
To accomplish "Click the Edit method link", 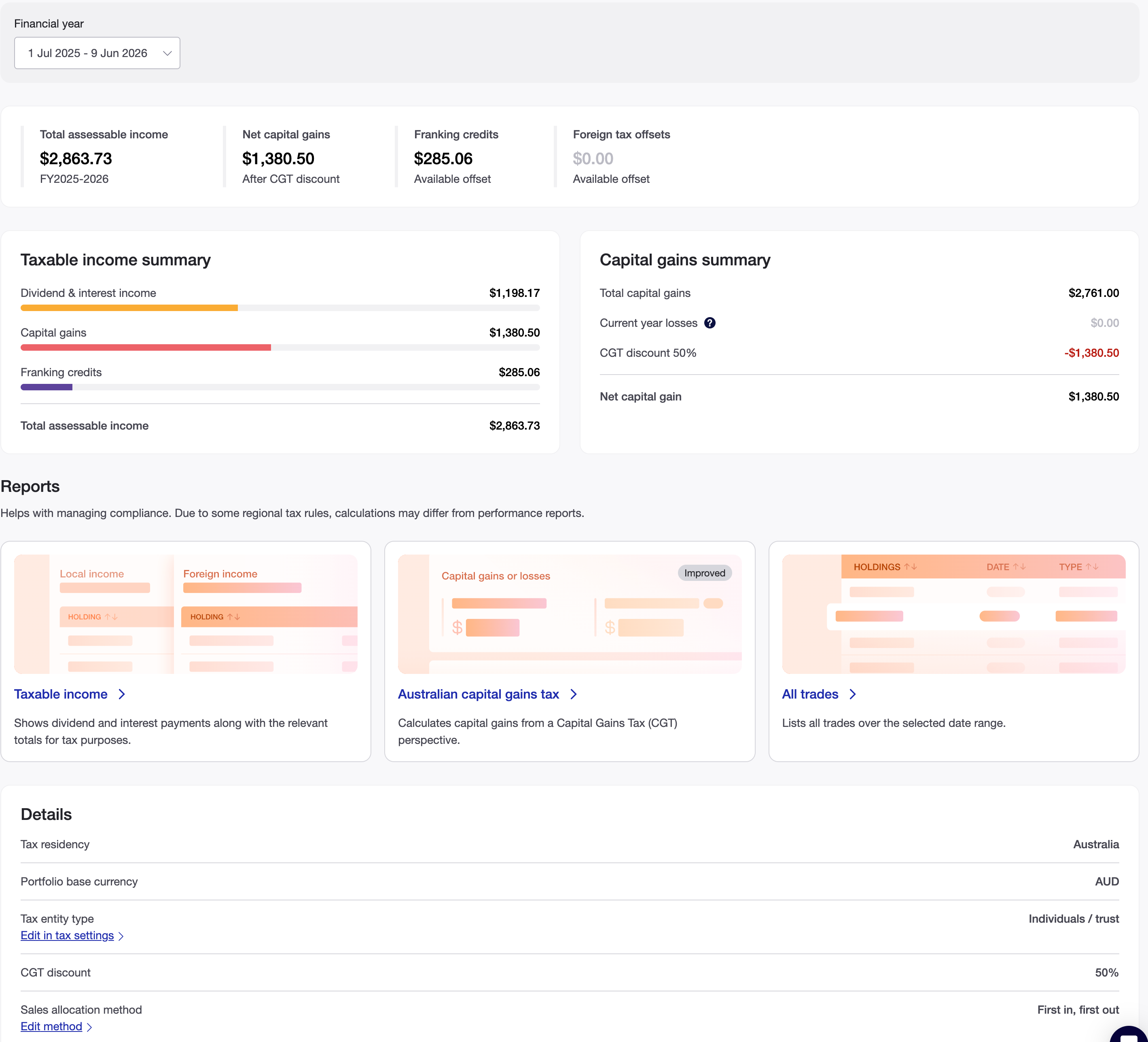I will pyautogui.click(x=51, y=1027).
